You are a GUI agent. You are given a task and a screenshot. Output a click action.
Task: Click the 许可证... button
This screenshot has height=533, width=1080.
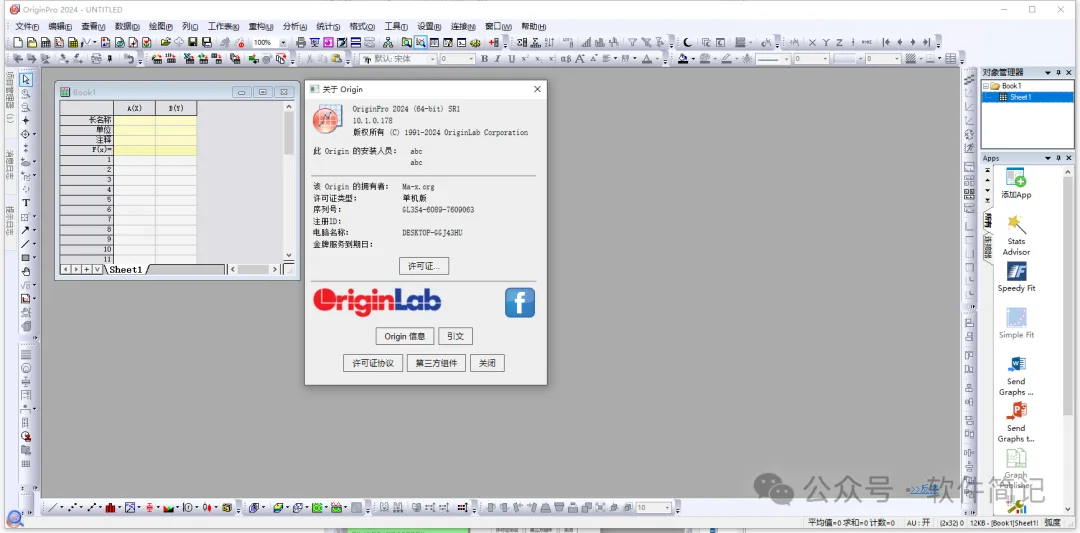pyautogui.click(x=424, y=266)
